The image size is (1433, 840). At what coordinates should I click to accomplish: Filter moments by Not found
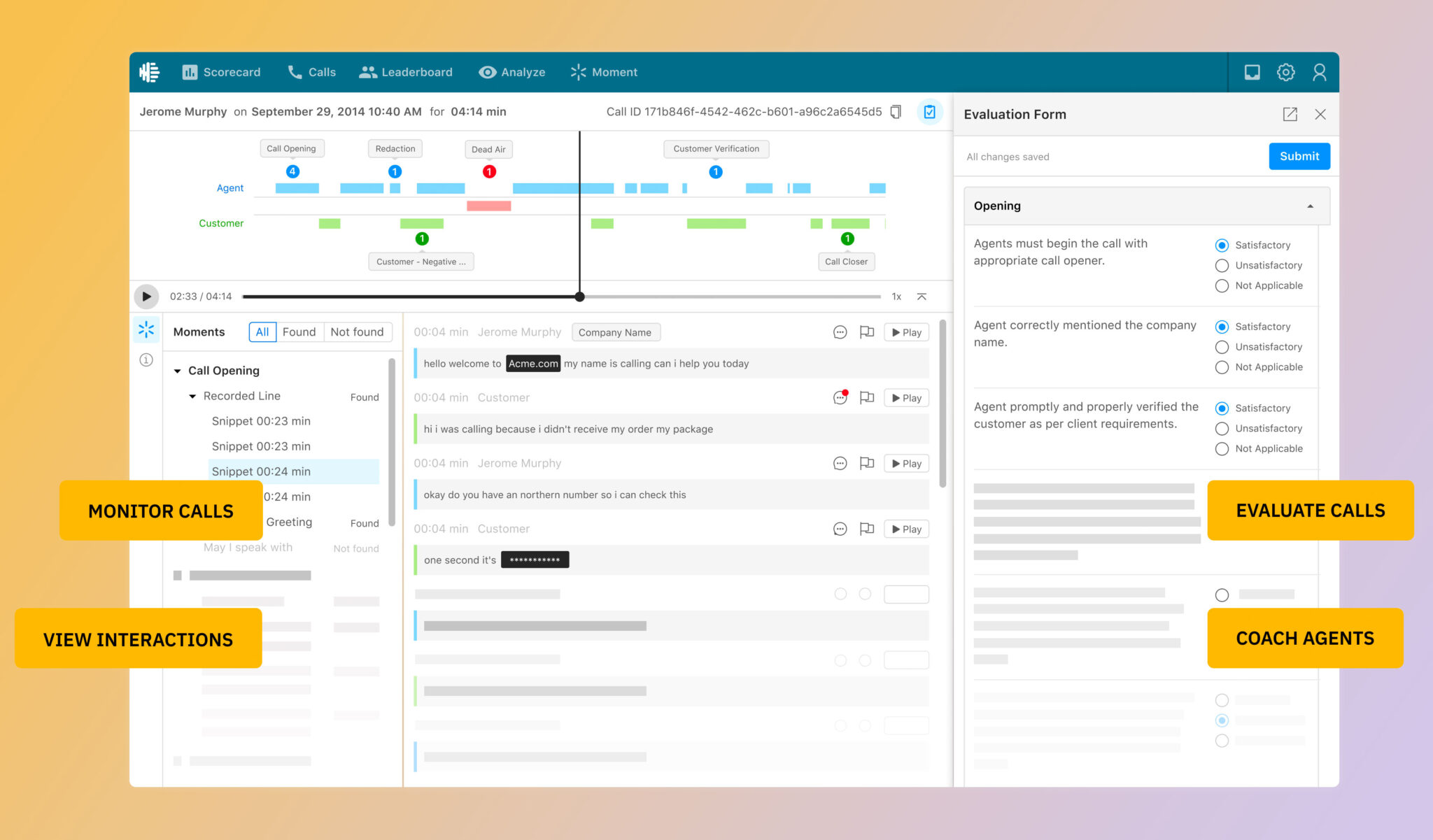point(358,332)
